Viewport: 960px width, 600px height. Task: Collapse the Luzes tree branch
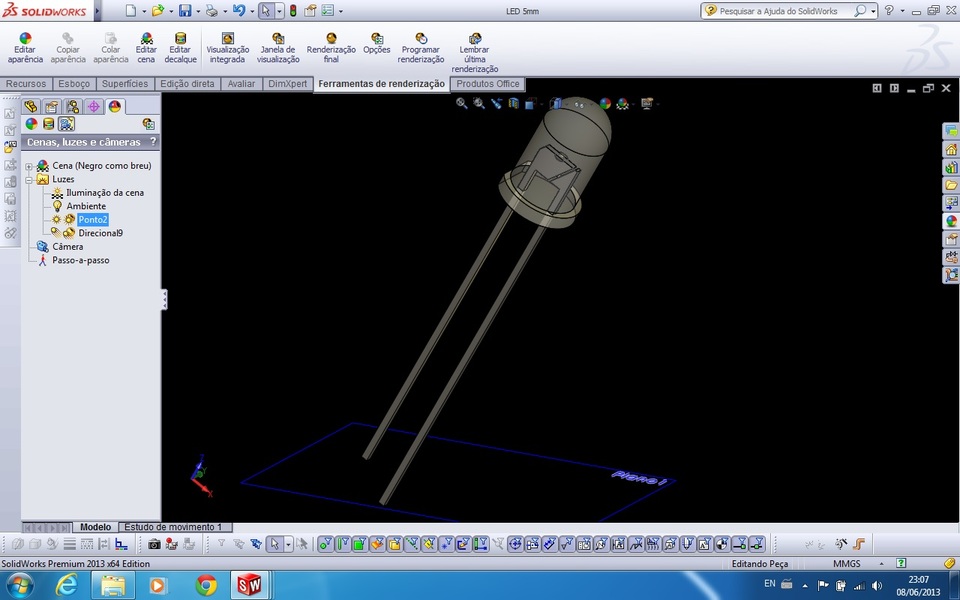tap(29, 178)
